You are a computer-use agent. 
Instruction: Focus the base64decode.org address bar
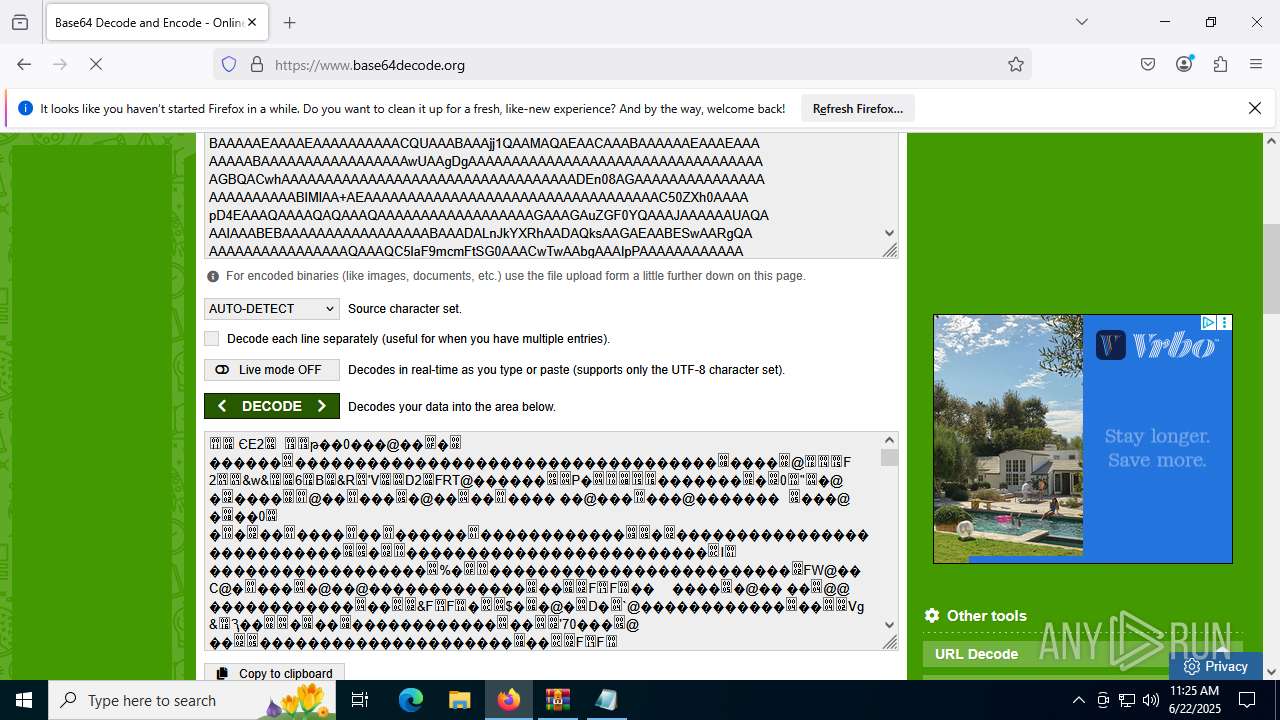click(x=620, y=64)
